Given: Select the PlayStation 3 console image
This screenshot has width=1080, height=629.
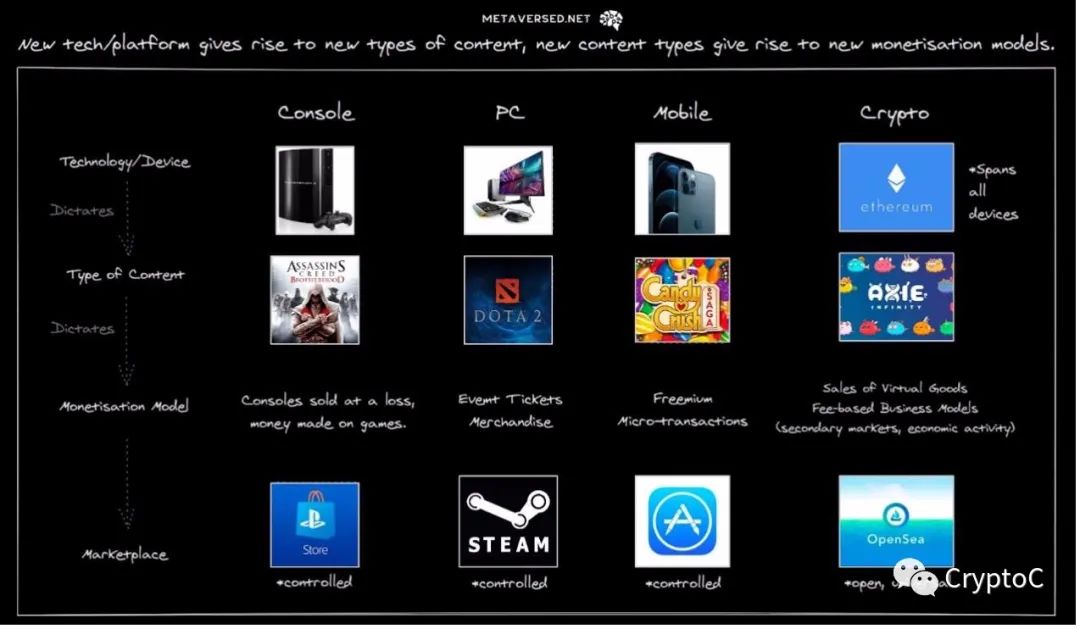Looking at the screenshot, I should [314, 189].
